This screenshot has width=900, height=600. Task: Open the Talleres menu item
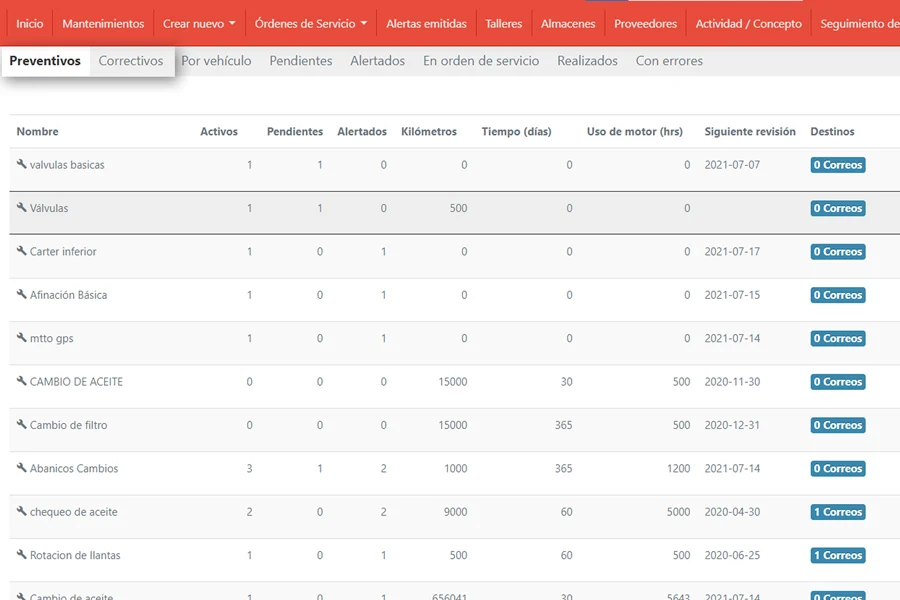click(504, 23)
